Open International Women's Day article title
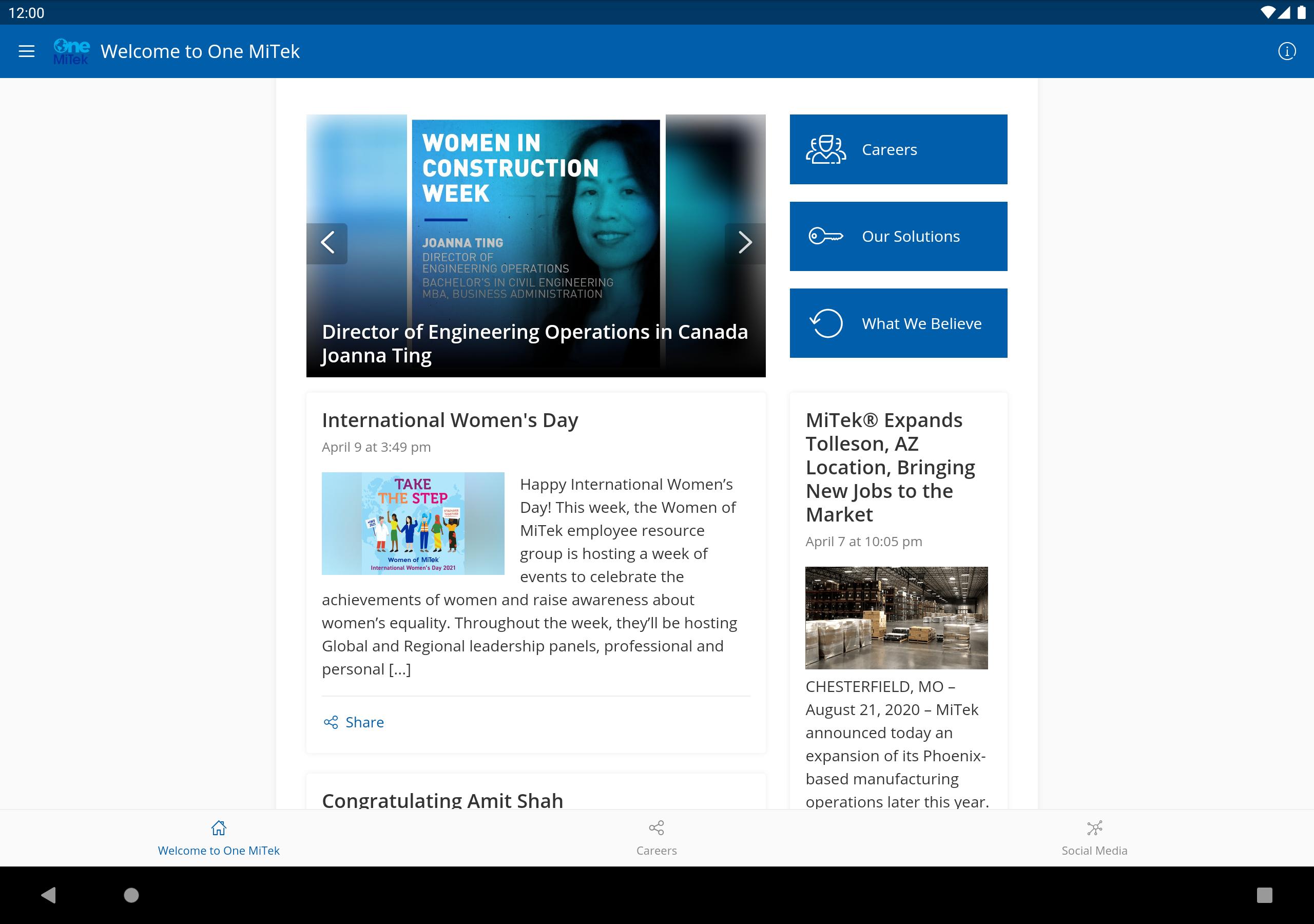The image size is (1314, 924). 450,420
